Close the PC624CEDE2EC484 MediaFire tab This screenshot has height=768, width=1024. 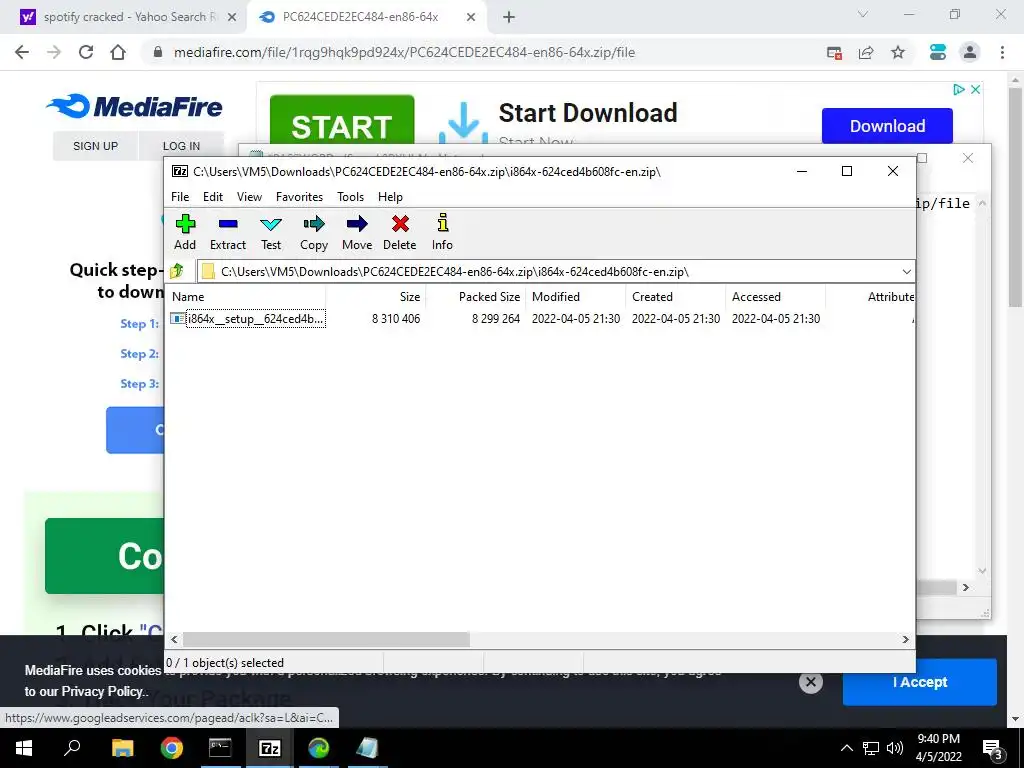[x=471, y=18]
